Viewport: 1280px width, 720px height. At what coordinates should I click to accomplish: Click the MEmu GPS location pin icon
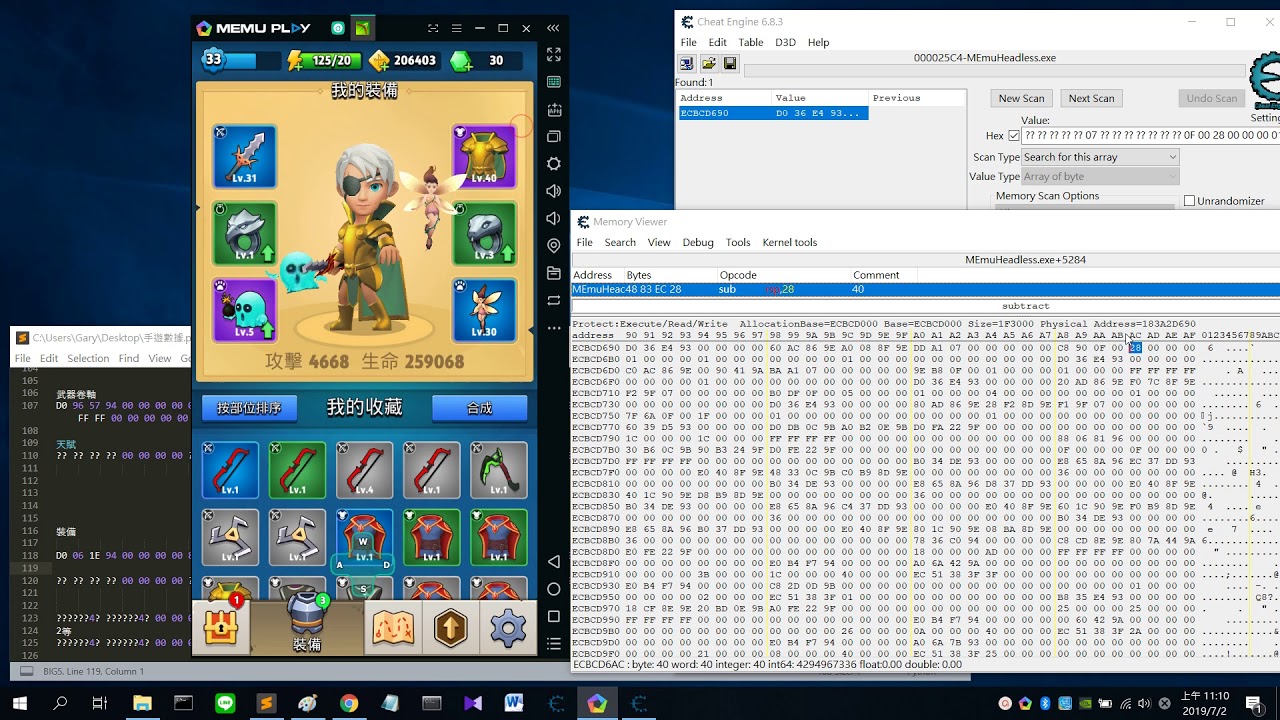[554, 246]
